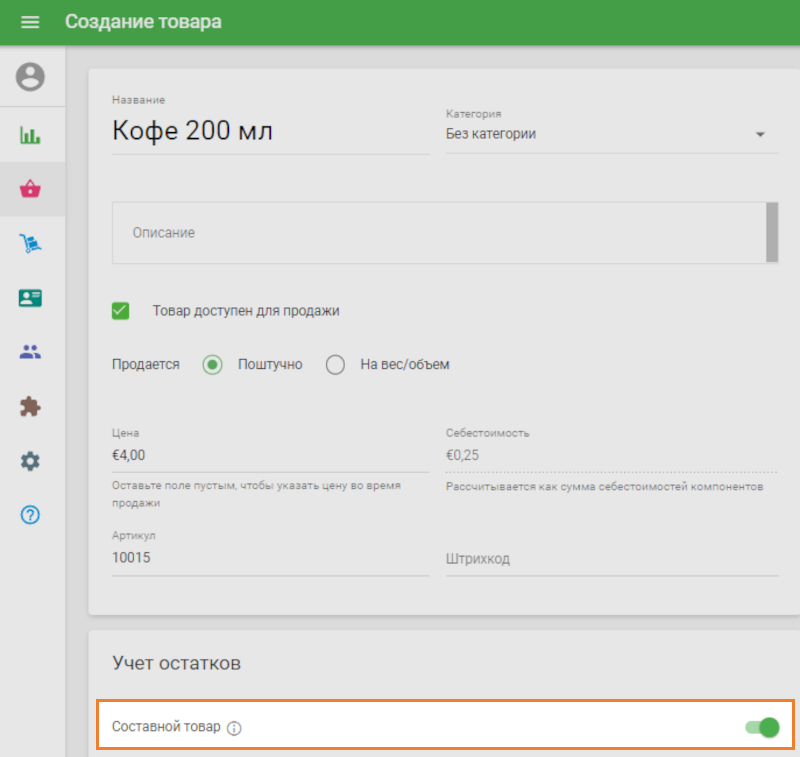Click the info icon beside Составной товар
The width and height of the screenshot is (800, 757).
(234, 728)
